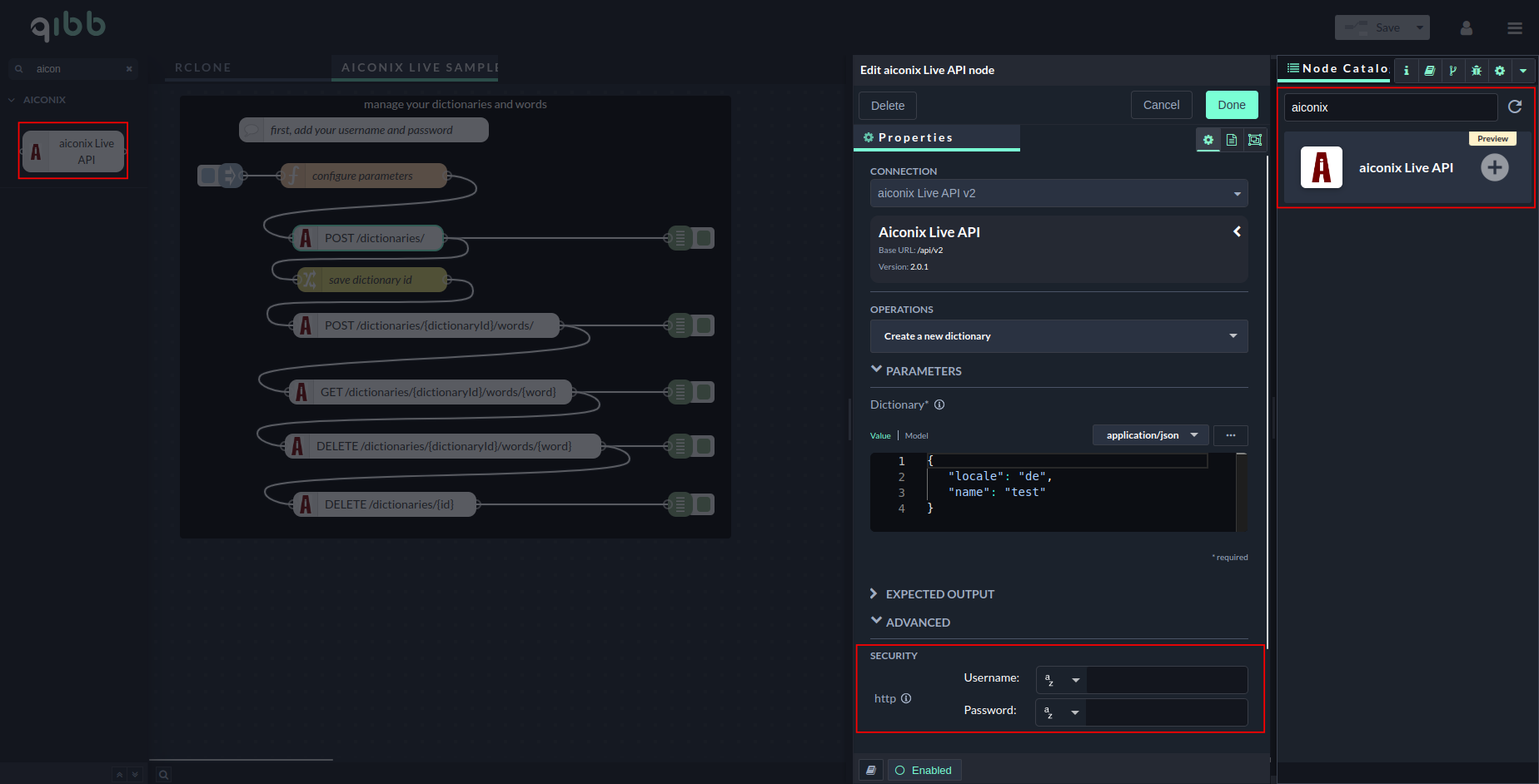Image resolution: width=1539 pixels, height=784 pixels.
Task: Open the Create a new dictionary dropdown
Action: (1058, 336)
